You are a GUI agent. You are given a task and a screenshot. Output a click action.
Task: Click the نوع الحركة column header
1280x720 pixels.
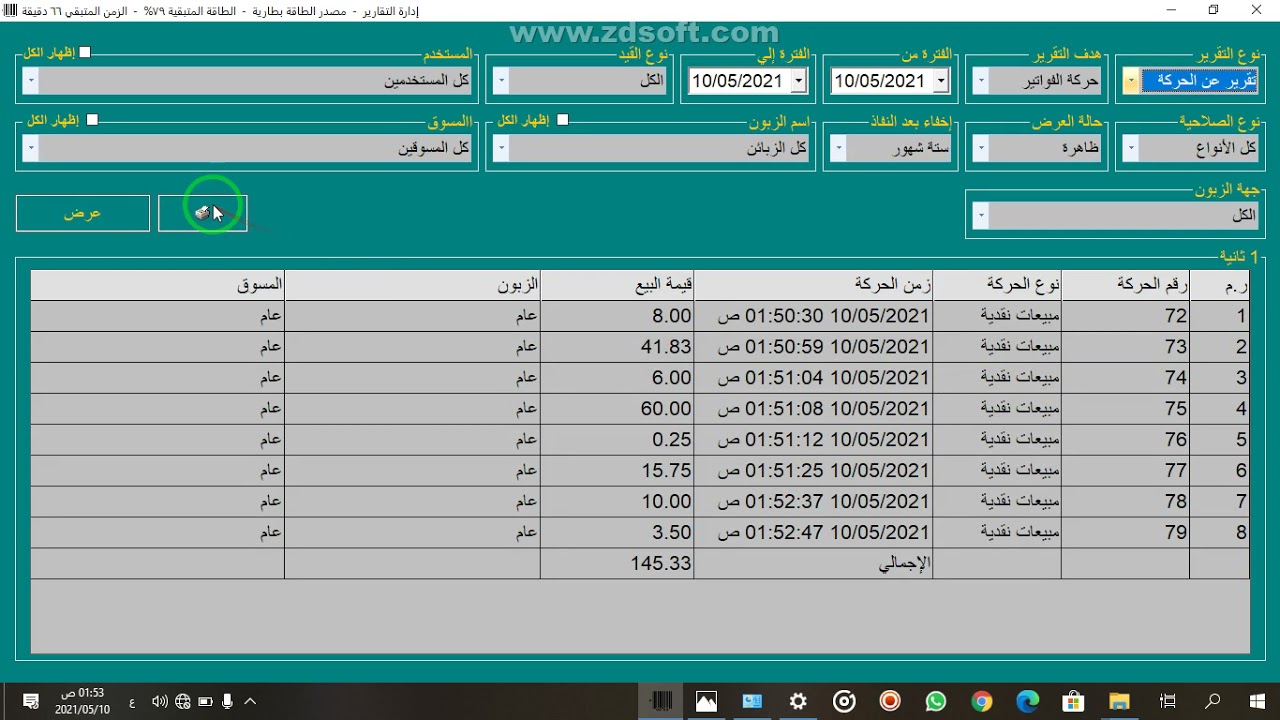pyautogui.click(x=996, y=285)
